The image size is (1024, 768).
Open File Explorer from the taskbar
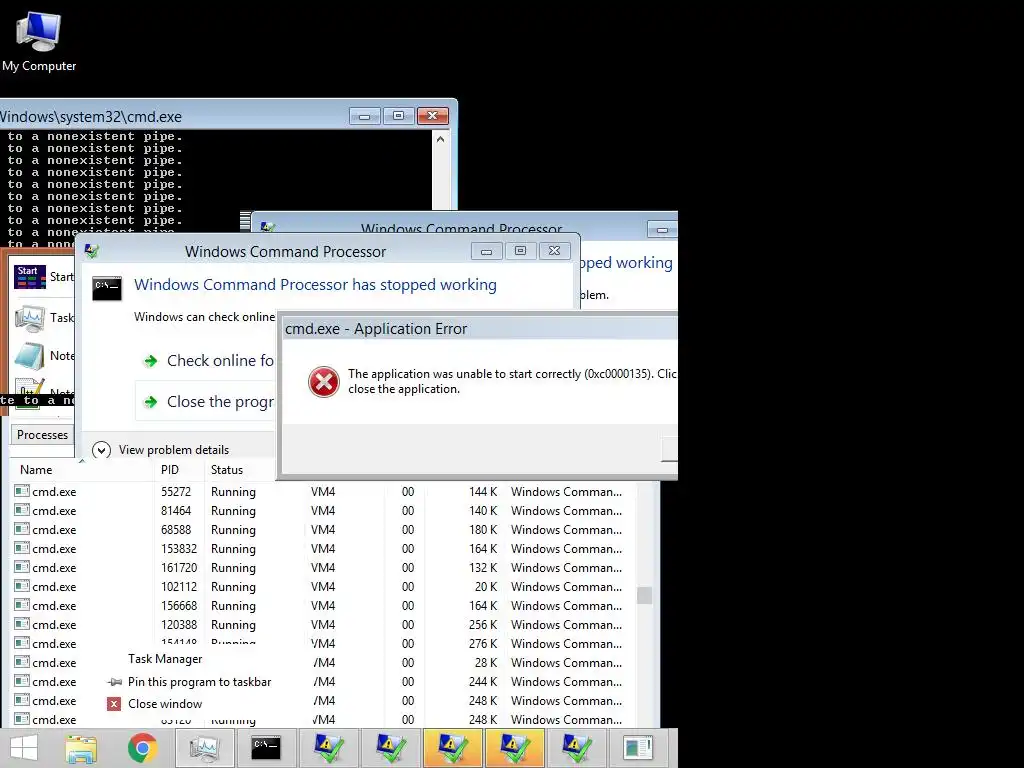81,748
